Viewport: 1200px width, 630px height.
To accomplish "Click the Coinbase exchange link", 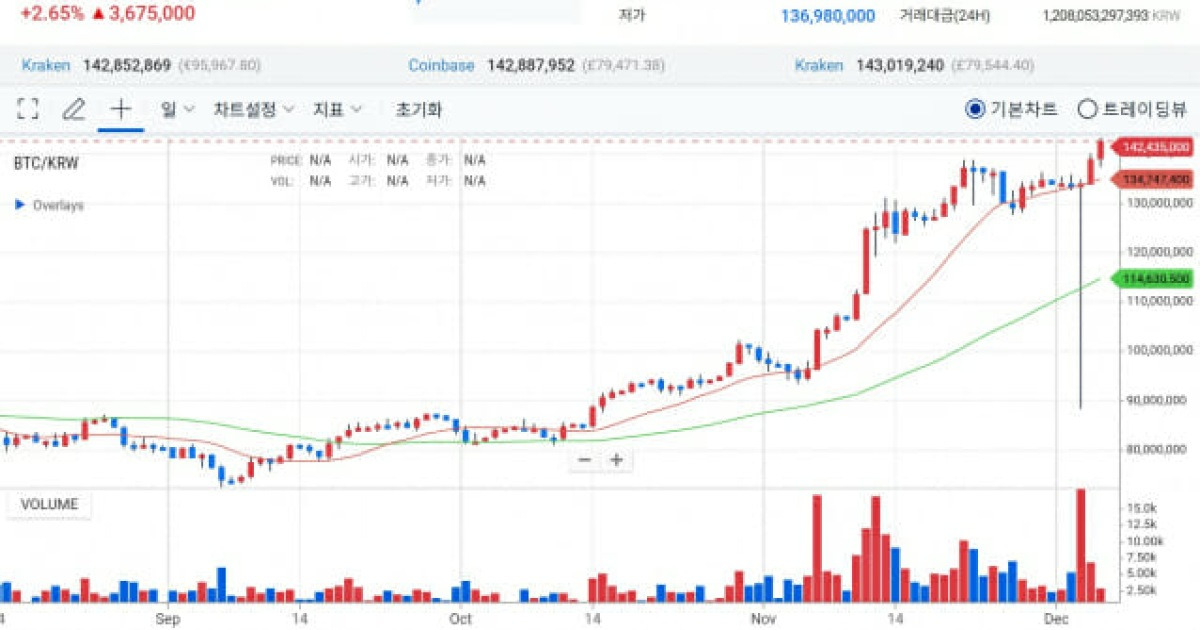I will 441,65.
